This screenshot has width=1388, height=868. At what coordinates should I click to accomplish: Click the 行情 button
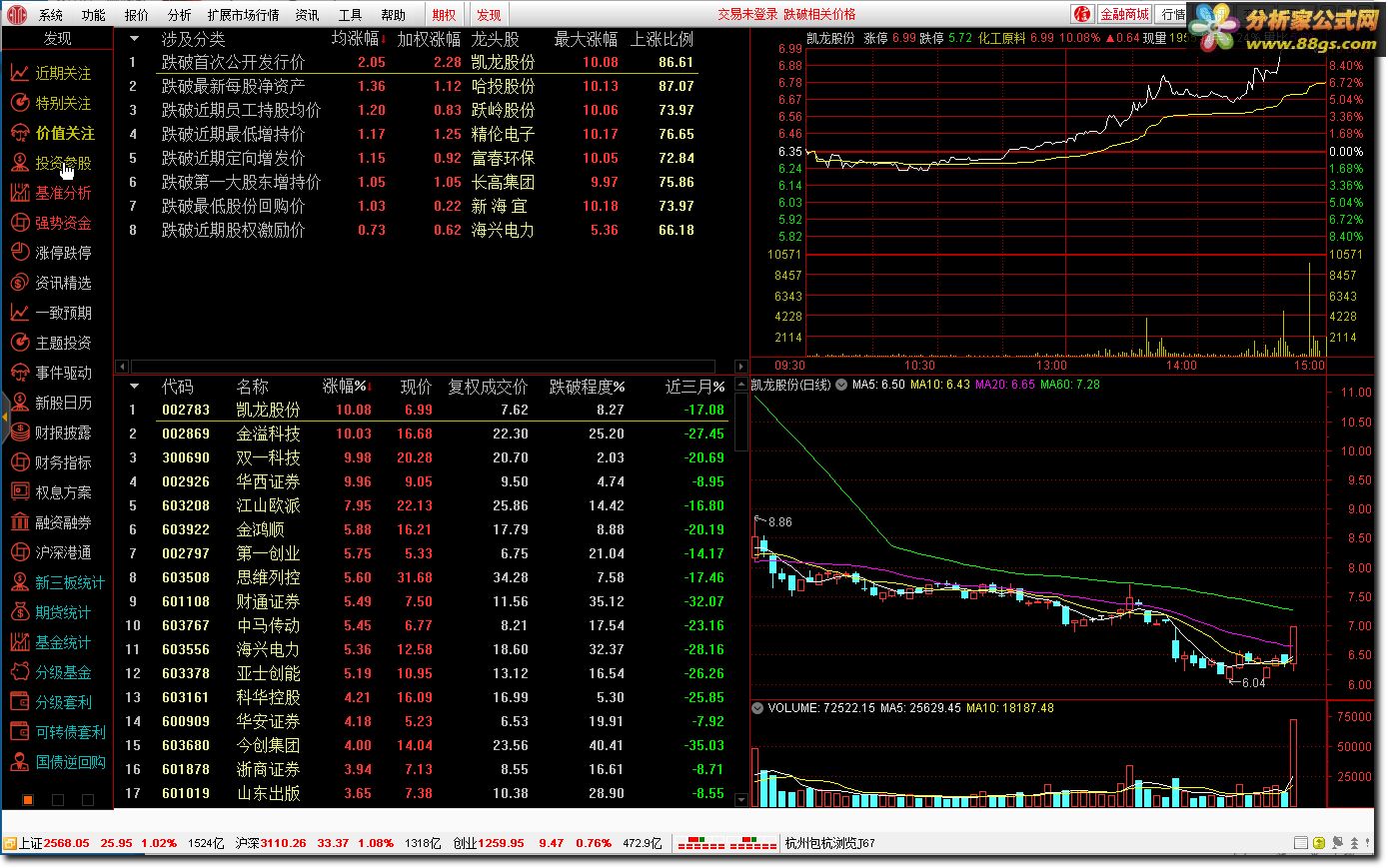pos(1172,14)
